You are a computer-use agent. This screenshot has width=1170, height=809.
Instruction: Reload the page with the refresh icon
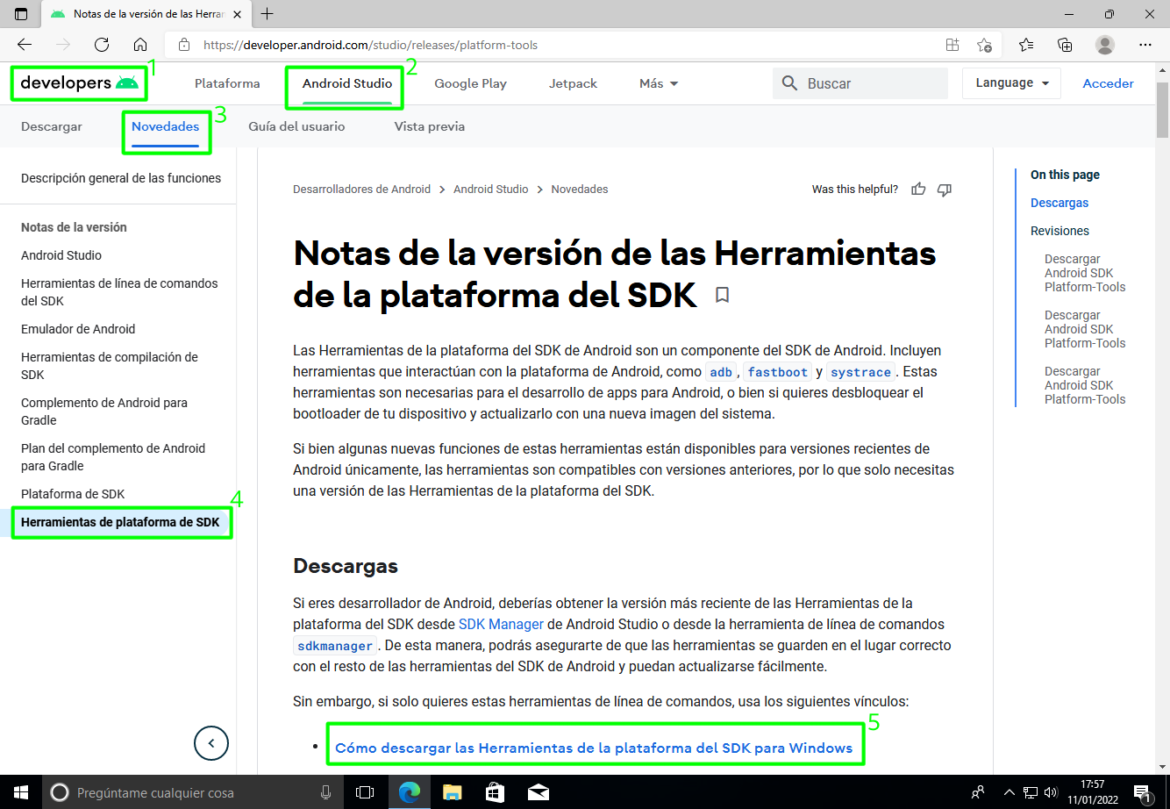101,44
